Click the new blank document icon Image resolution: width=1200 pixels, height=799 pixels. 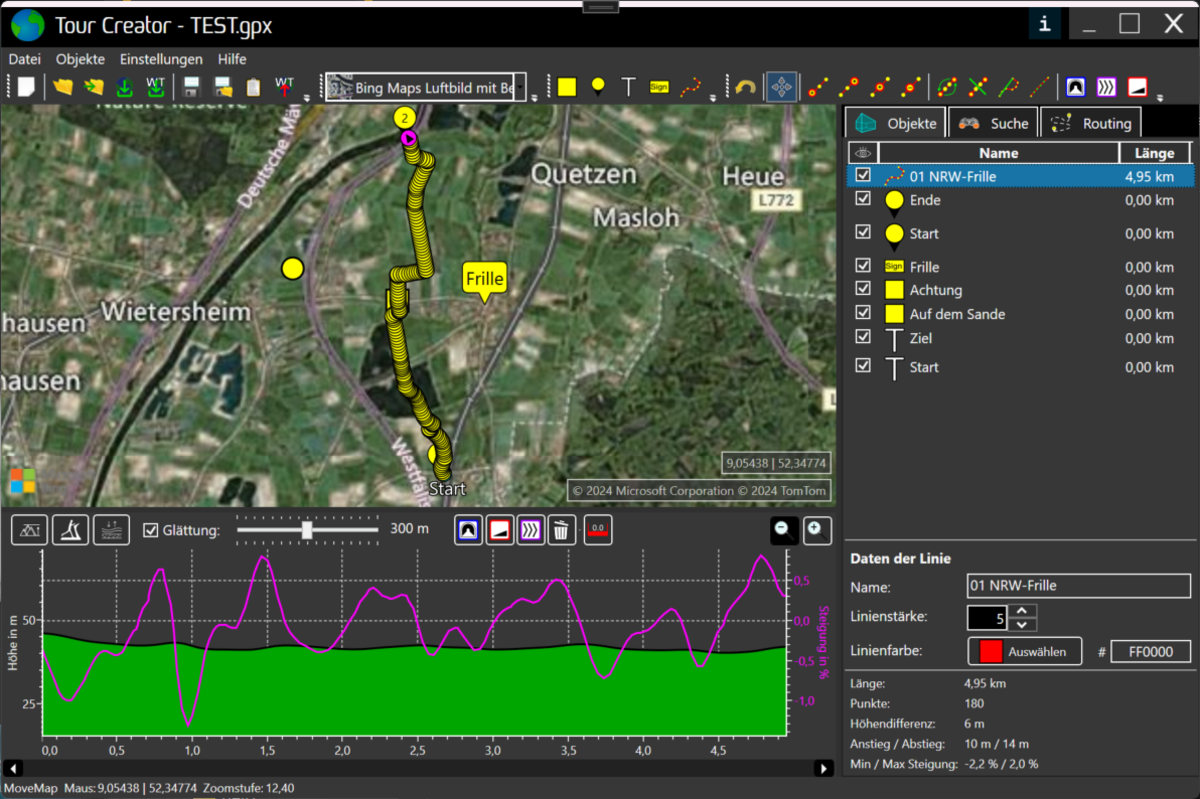27,87
